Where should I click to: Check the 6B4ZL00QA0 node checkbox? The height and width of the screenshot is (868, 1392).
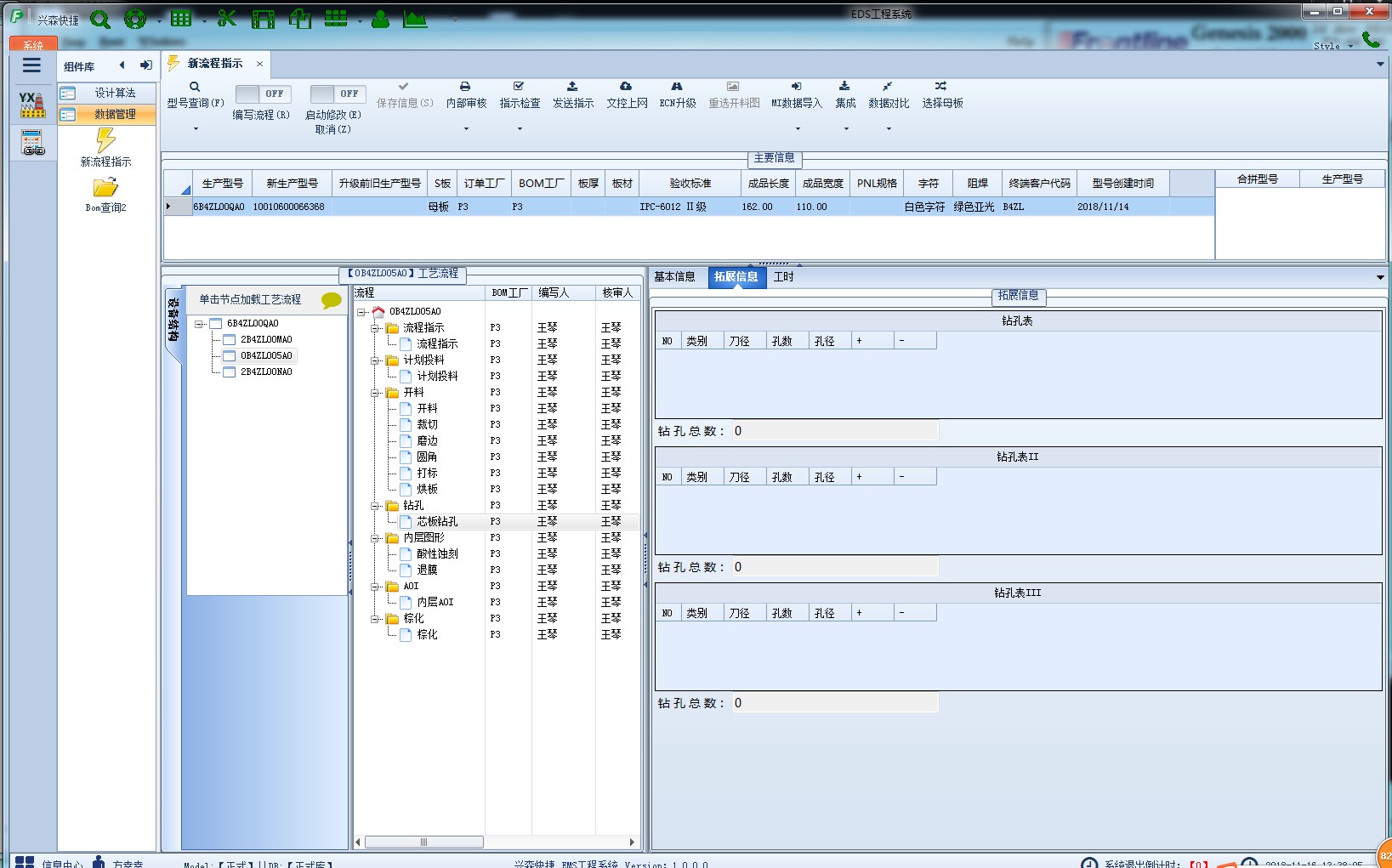pos(215,324)
